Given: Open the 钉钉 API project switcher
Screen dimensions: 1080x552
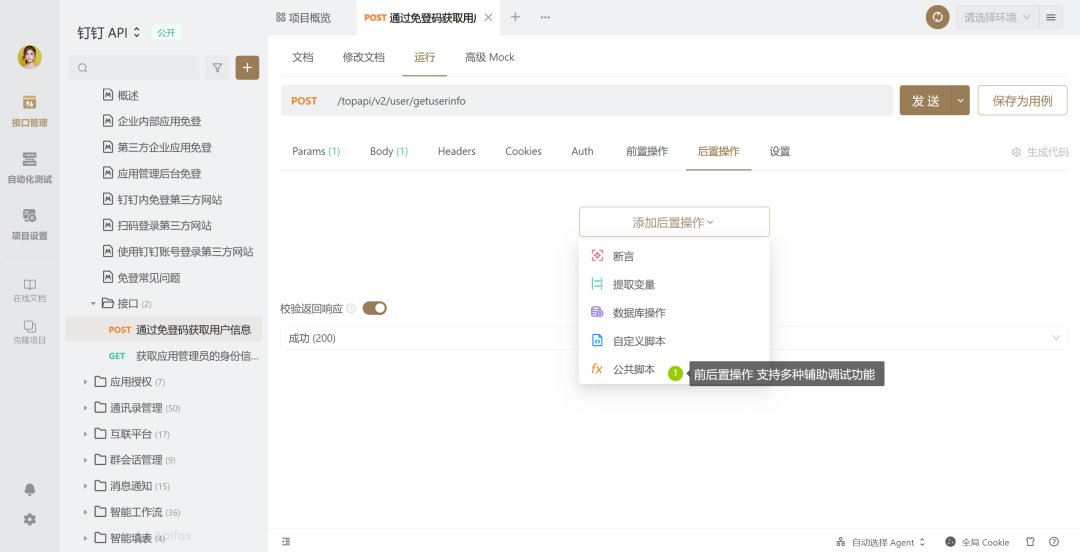Looking at the screenshot, I should [109, 32].
